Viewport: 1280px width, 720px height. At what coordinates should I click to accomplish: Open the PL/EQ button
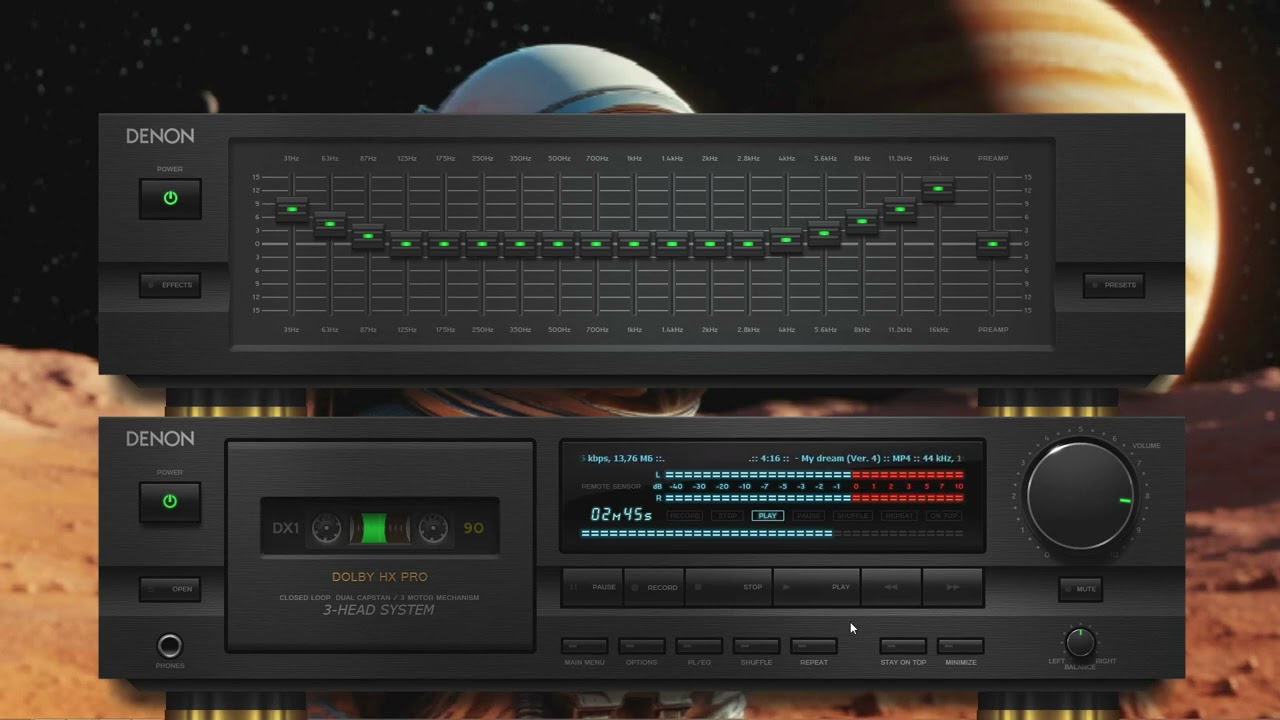699,646
